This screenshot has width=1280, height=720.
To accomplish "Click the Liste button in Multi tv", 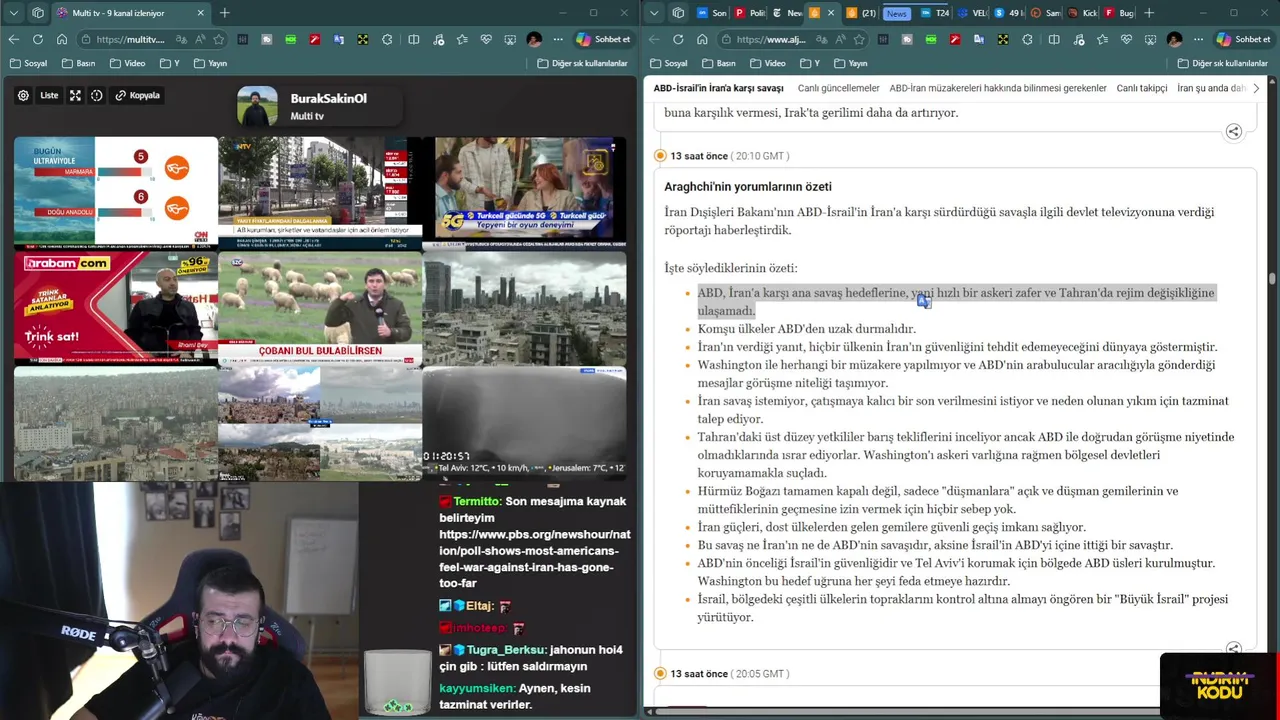I will click(49, 95).
